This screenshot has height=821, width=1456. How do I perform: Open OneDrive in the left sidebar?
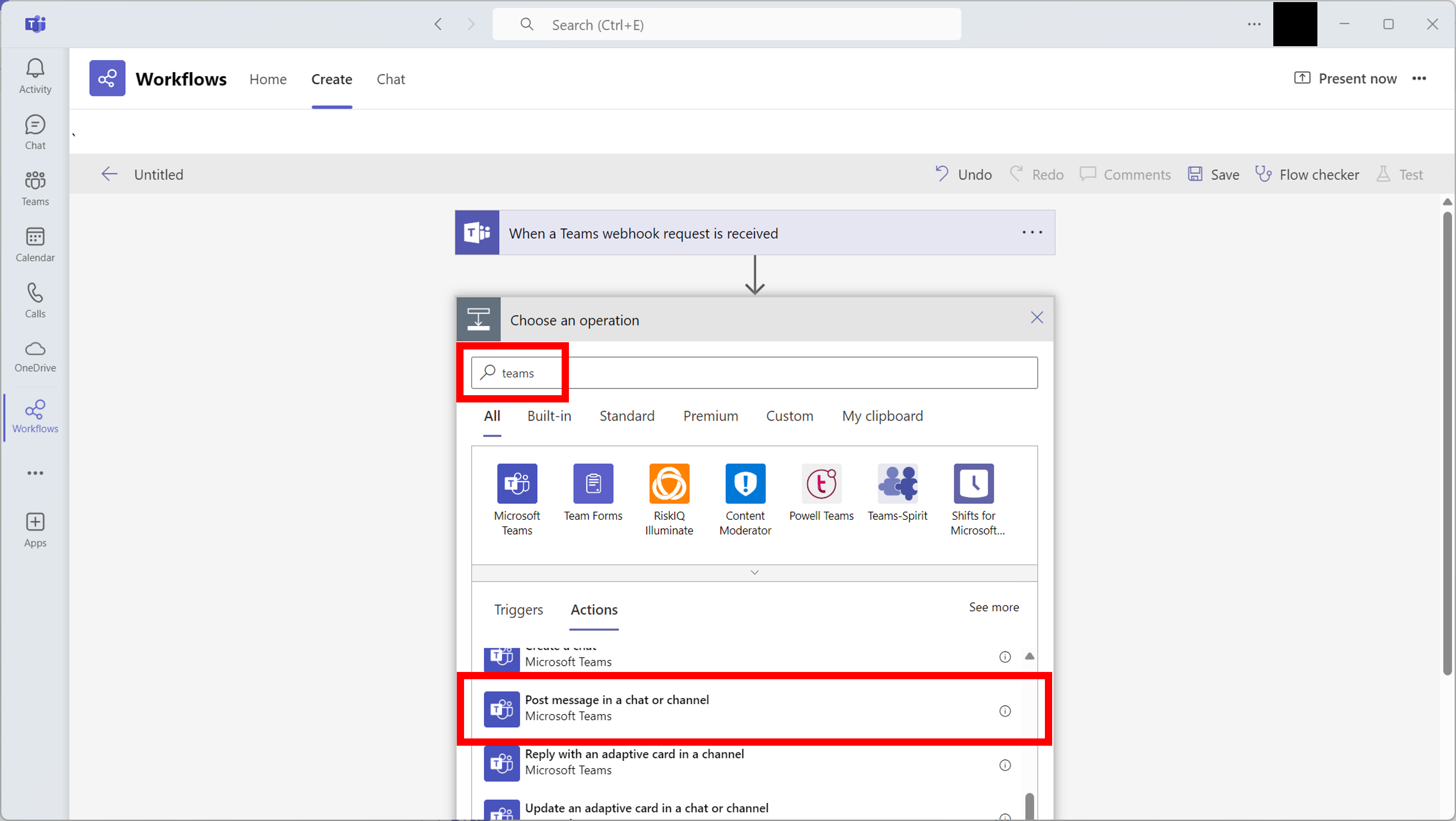click(35, 356)
